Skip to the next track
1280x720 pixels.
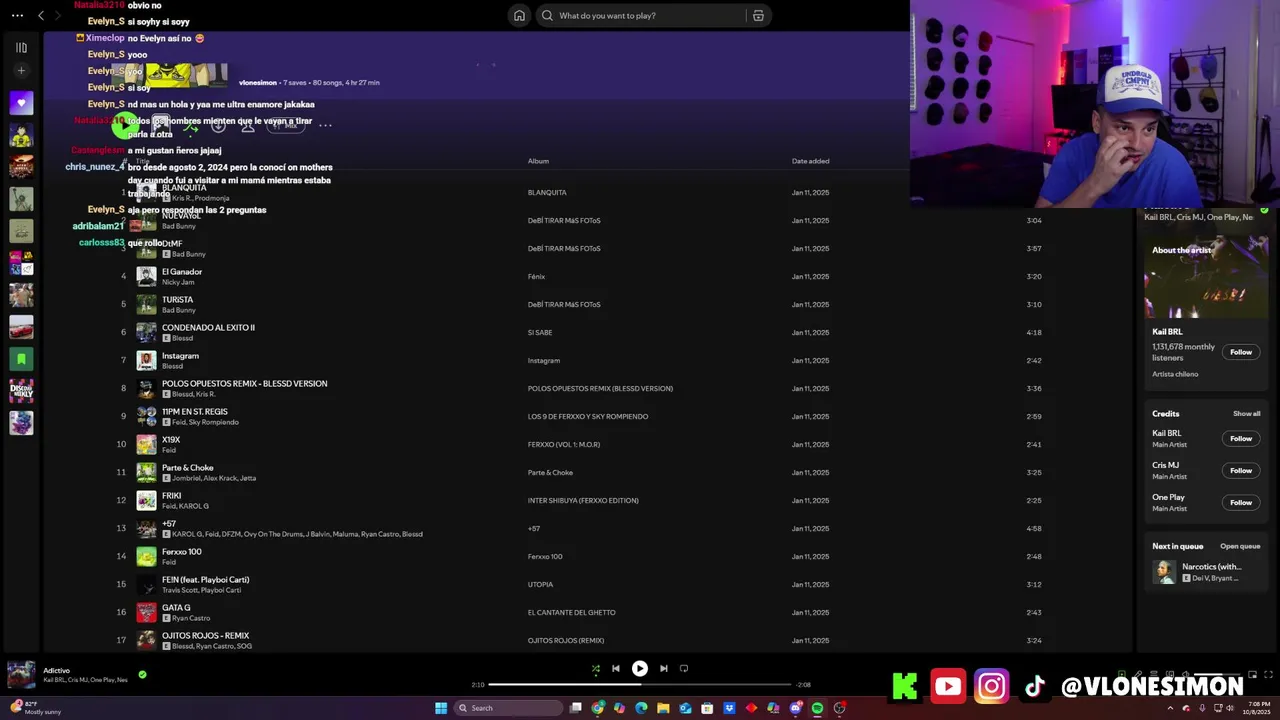pos(663,668)
